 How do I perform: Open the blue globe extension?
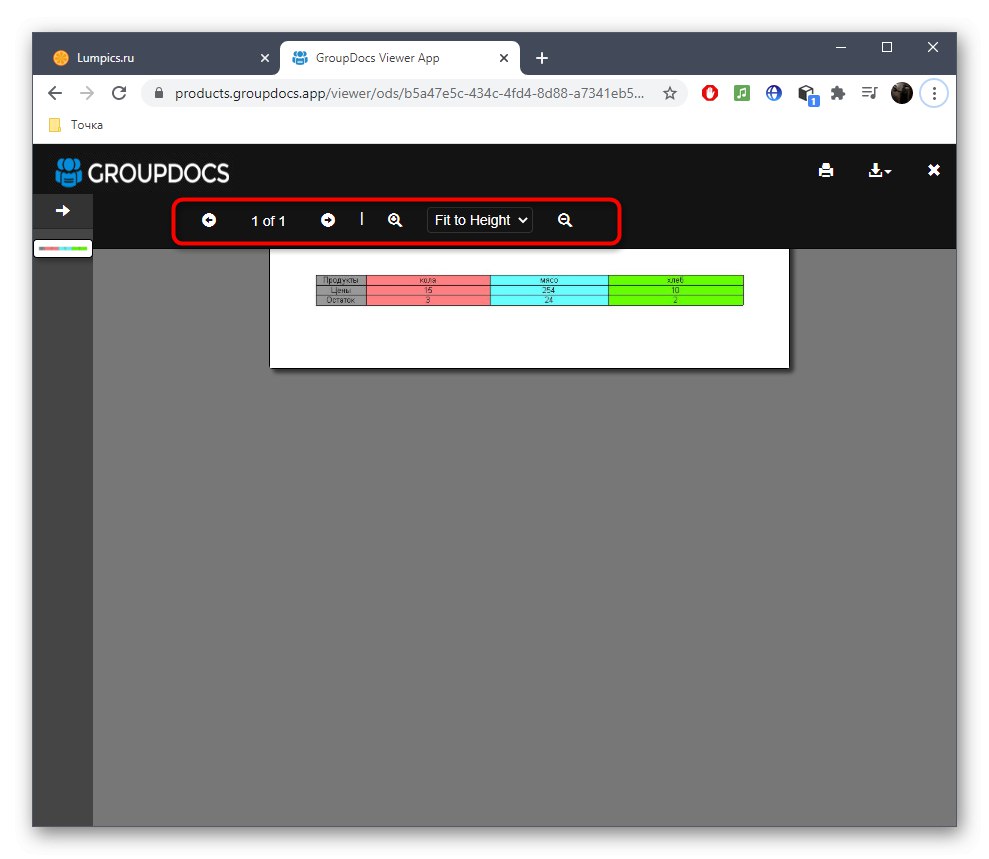[774, 93]
